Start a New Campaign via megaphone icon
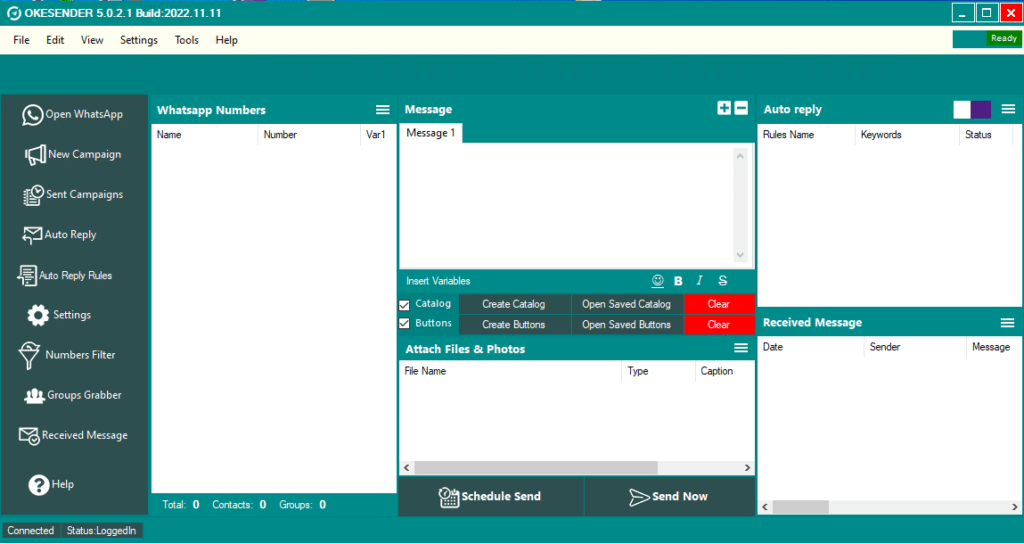The width and height of the screenshot is (1024, 544). click(35, 155)
